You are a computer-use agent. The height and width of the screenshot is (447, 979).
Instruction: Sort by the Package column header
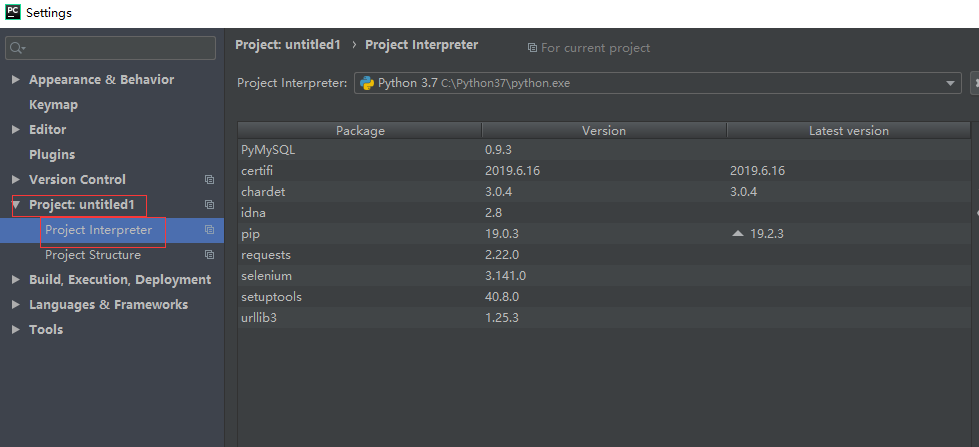(x=360, y=131)
